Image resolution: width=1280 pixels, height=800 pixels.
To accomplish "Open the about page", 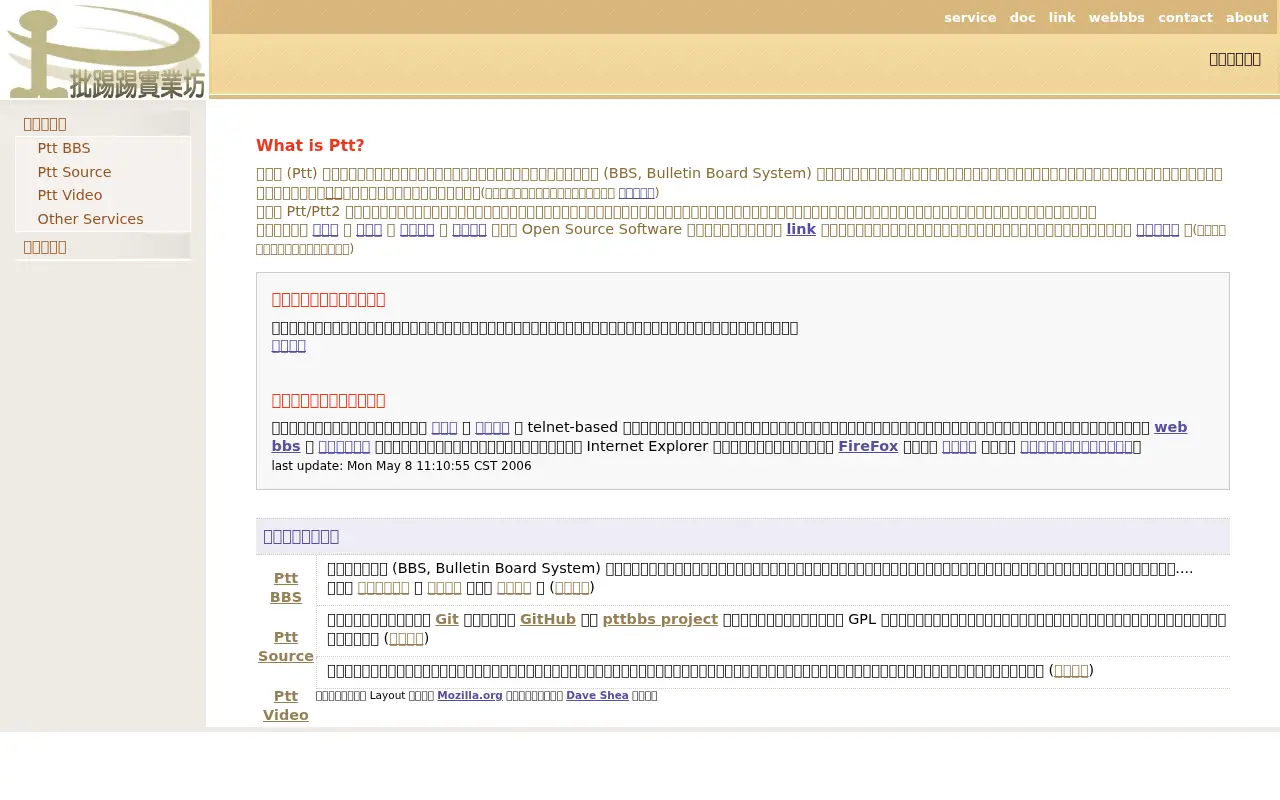I will (1247, 17).
